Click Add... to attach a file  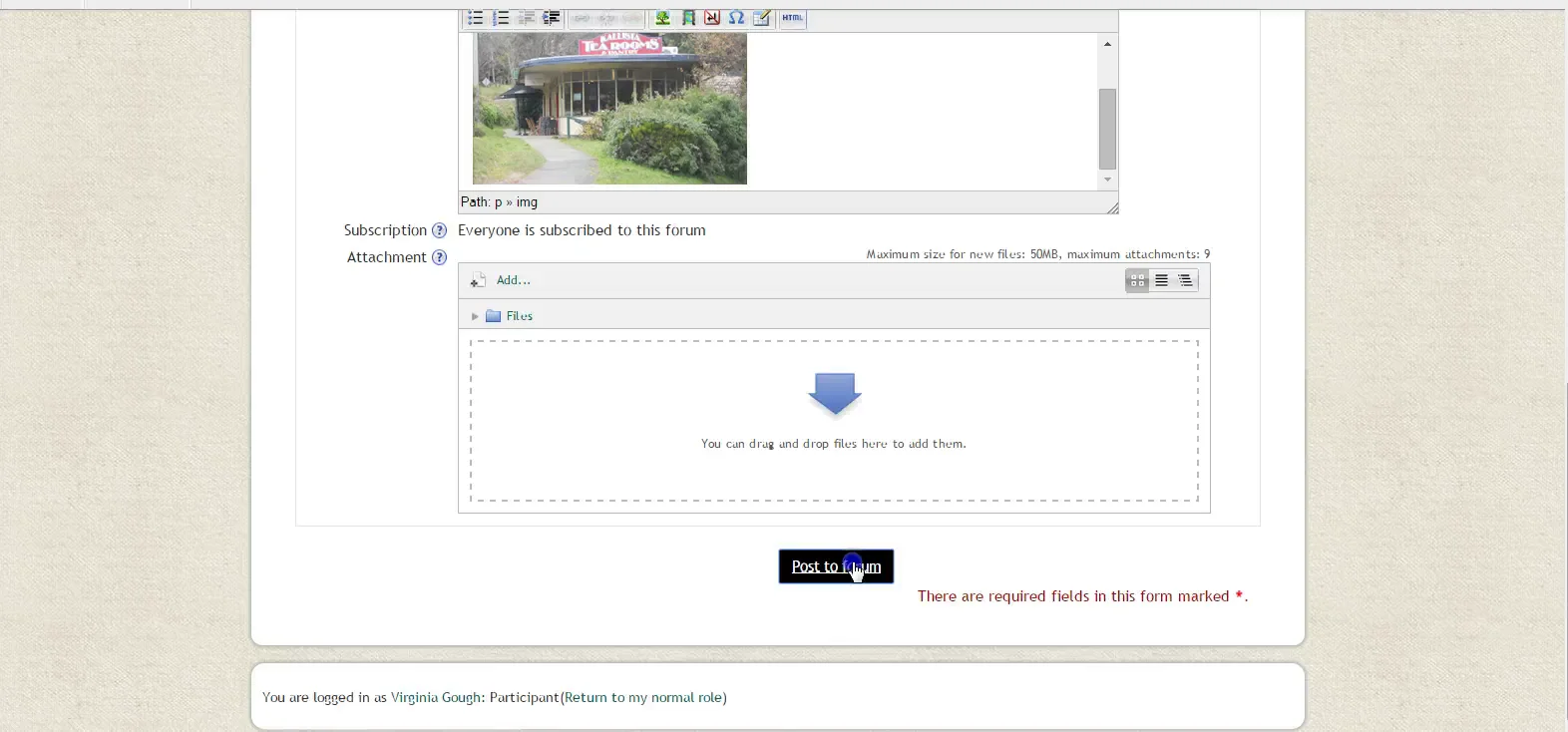pyautogui.click(x=514, y=280)
